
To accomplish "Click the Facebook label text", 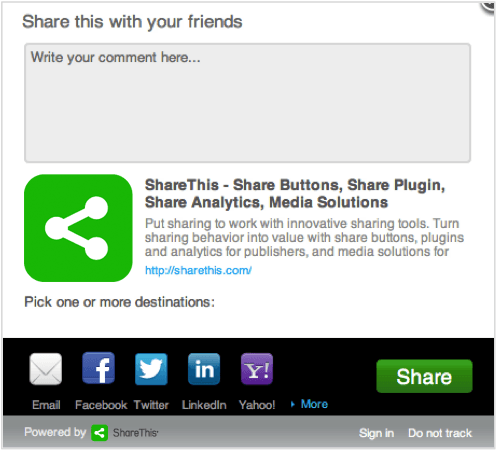I will [101, 405].
